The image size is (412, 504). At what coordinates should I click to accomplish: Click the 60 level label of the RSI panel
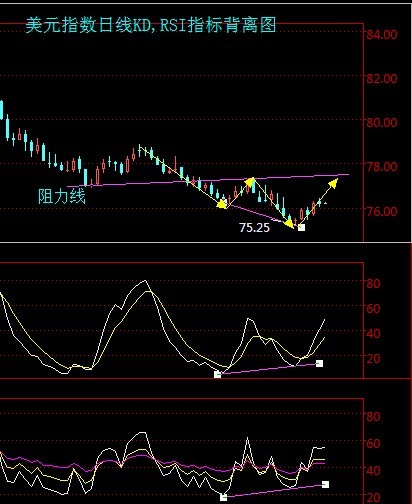click(373, 444)
